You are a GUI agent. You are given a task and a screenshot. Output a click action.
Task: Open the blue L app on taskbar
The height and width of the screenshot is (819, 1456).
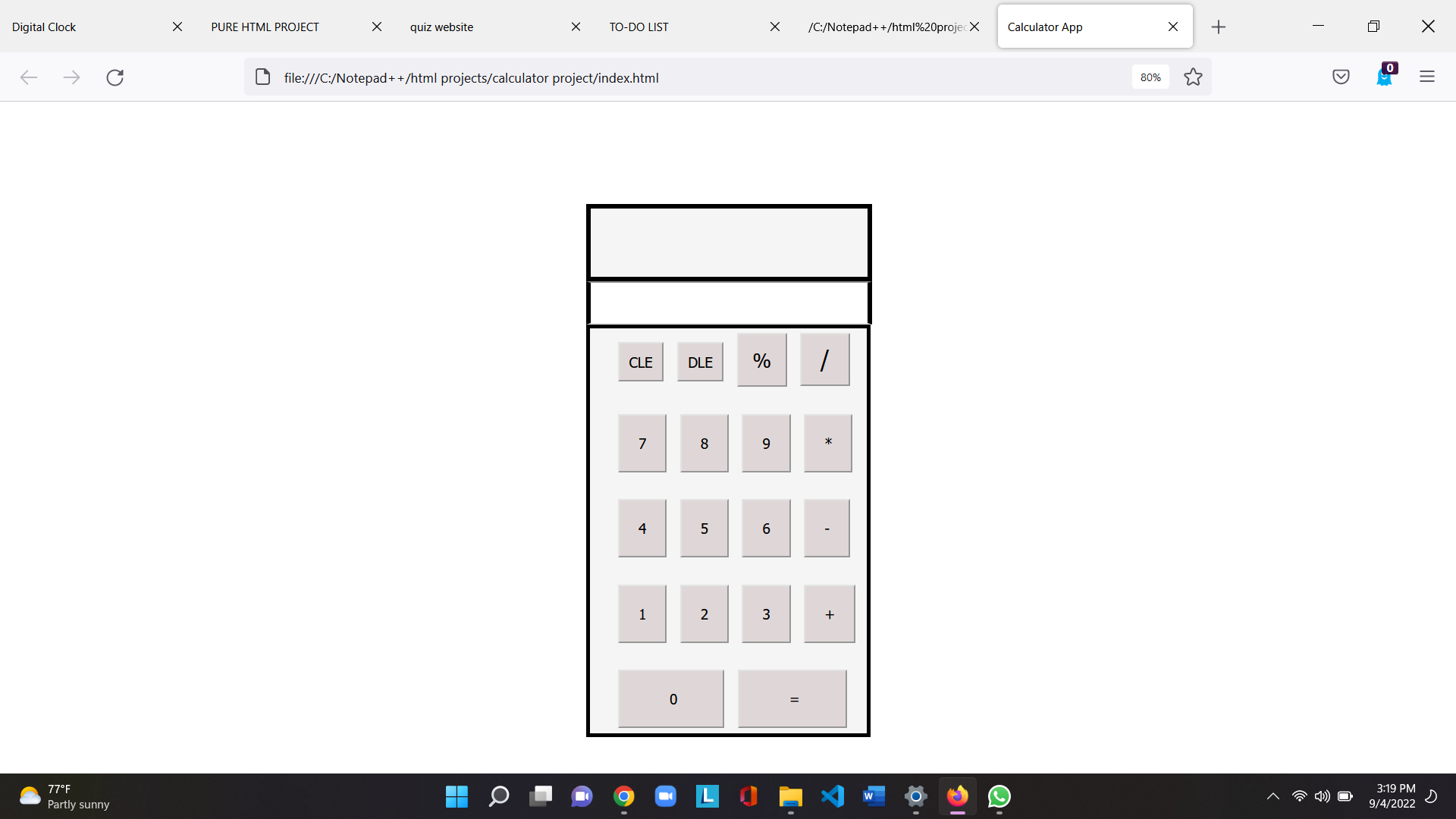click(707, 796)
